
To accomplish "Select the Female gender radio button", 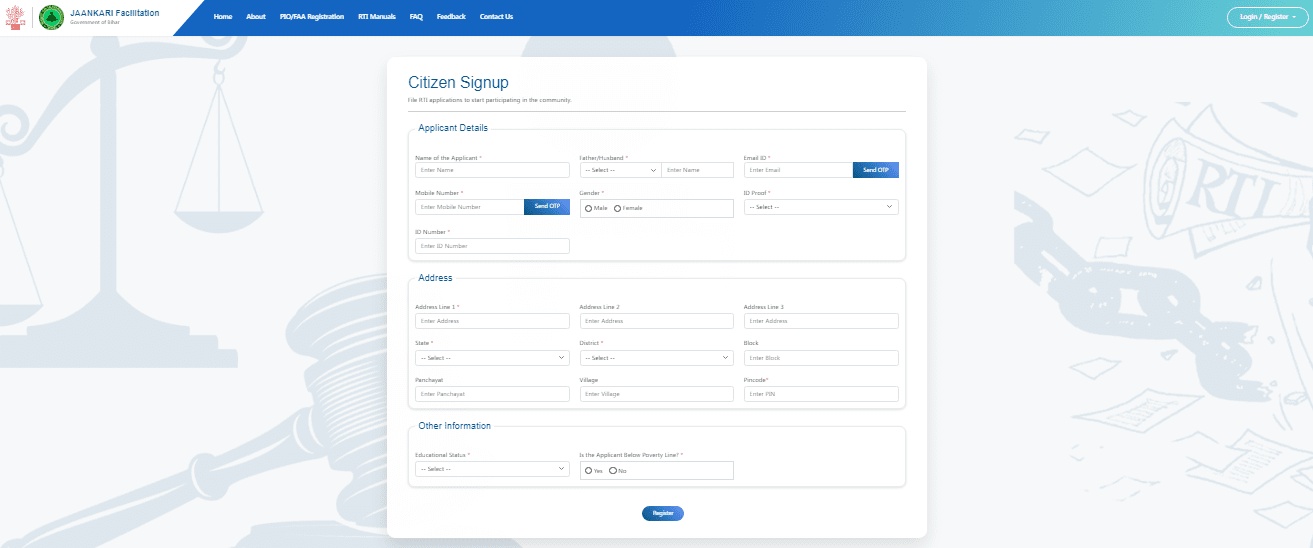I will click(617, 208).
